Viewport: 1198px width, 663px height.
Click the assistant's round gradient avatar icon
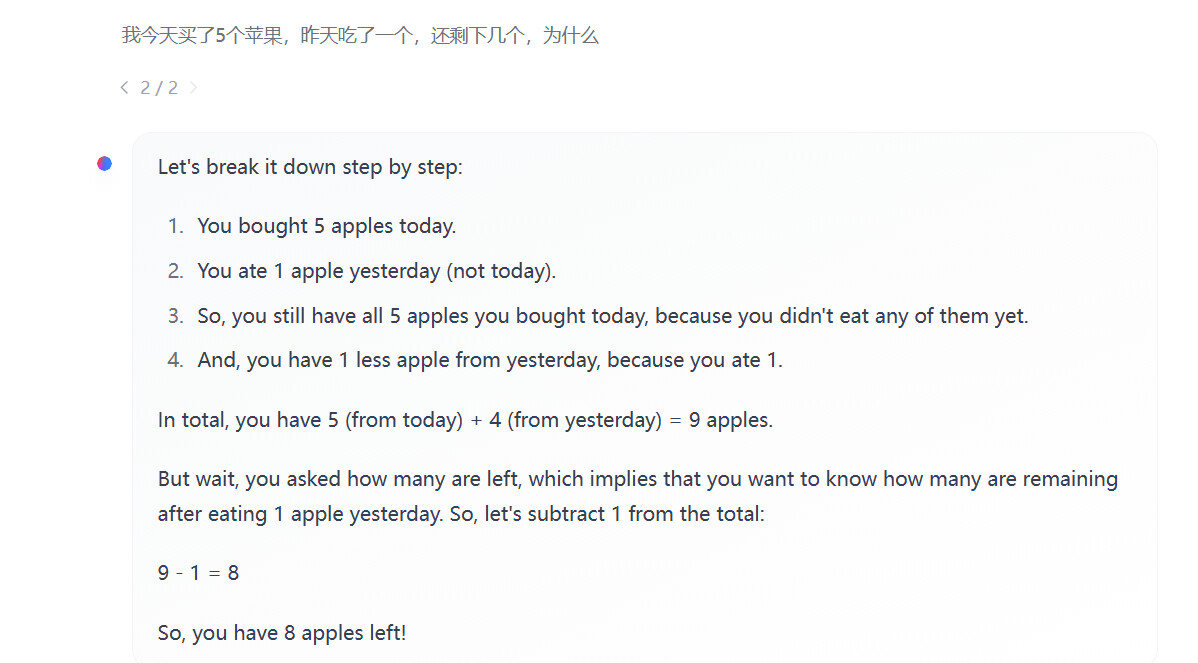105,163
